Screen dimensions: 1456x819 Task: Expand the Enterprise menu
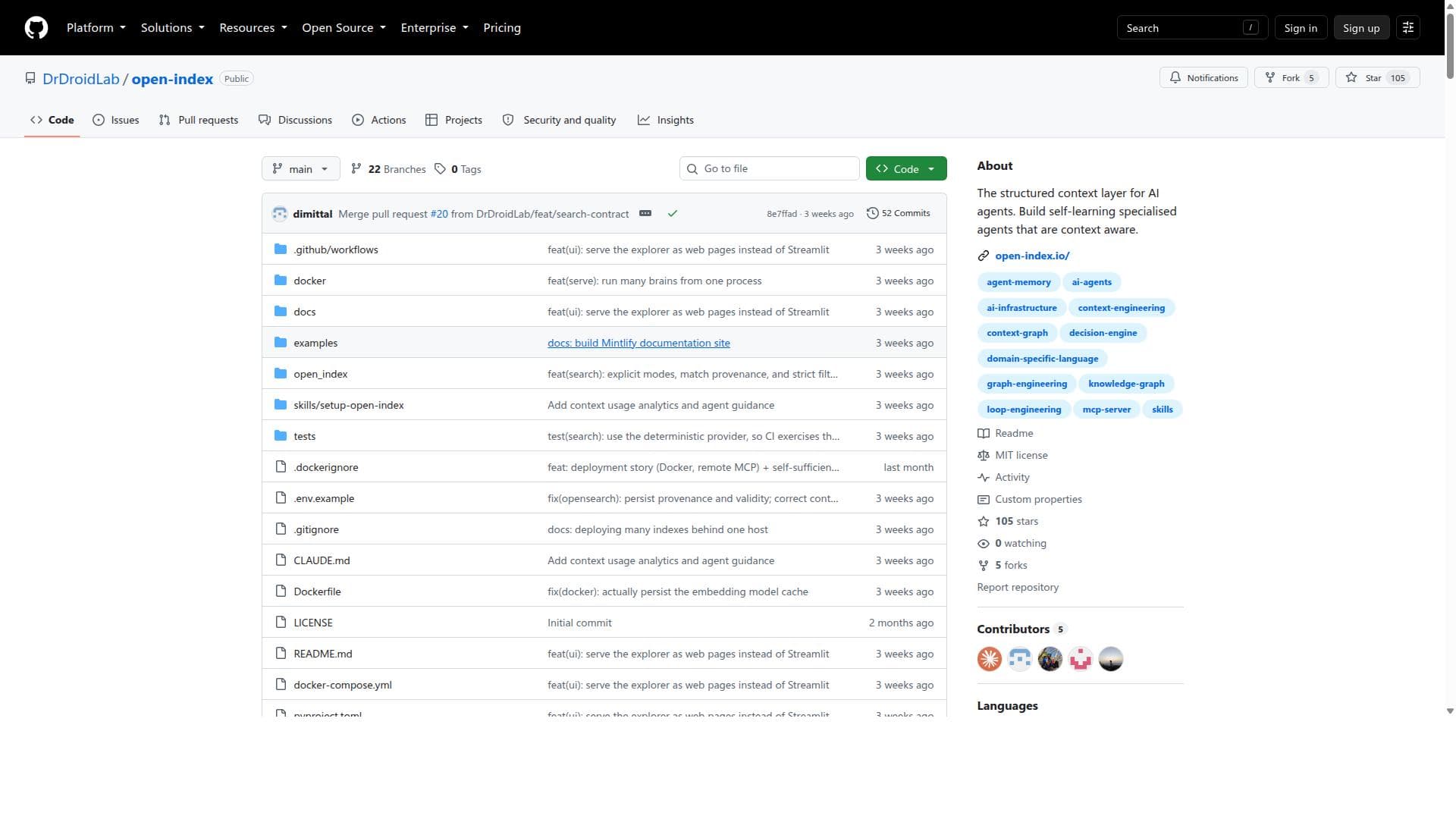435,28
